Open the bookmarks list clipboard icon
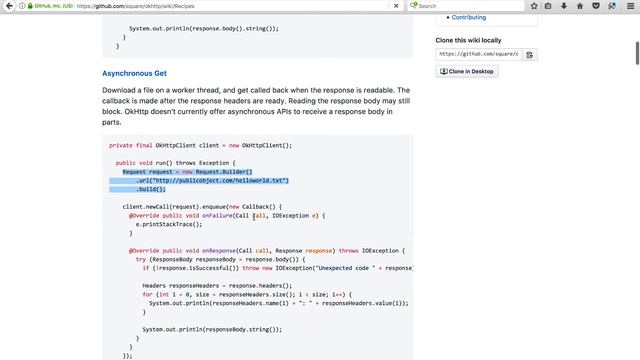The width and height of the screenshot is (640, 360). (548, 6)
